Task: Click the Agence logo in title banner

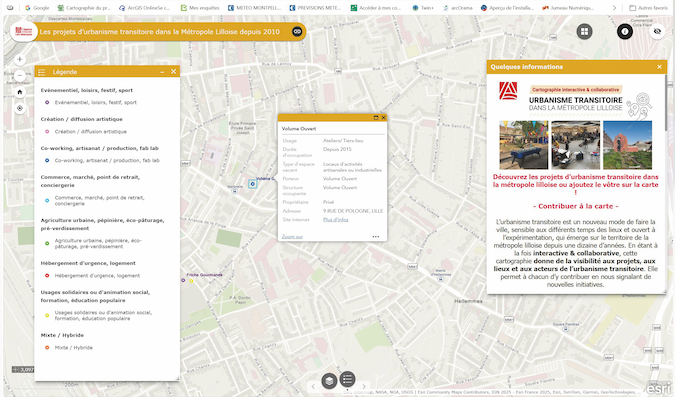Action: click(23, 31)
